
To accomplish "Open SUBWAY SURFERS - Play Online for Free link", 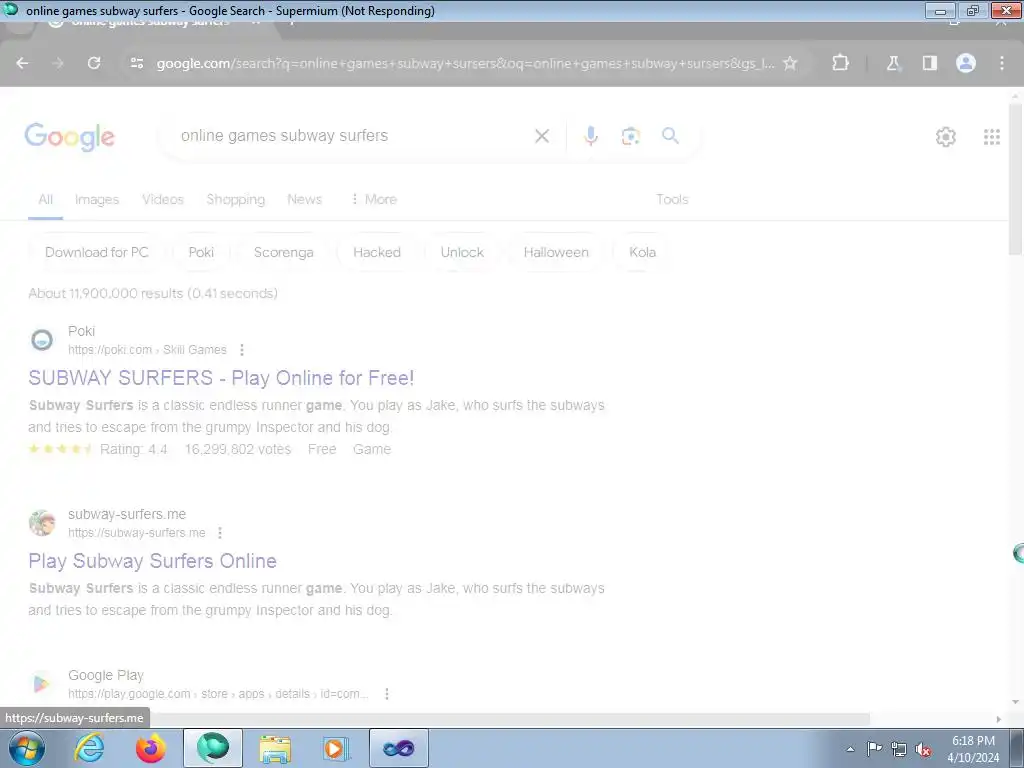I will [x=221, y=378].
